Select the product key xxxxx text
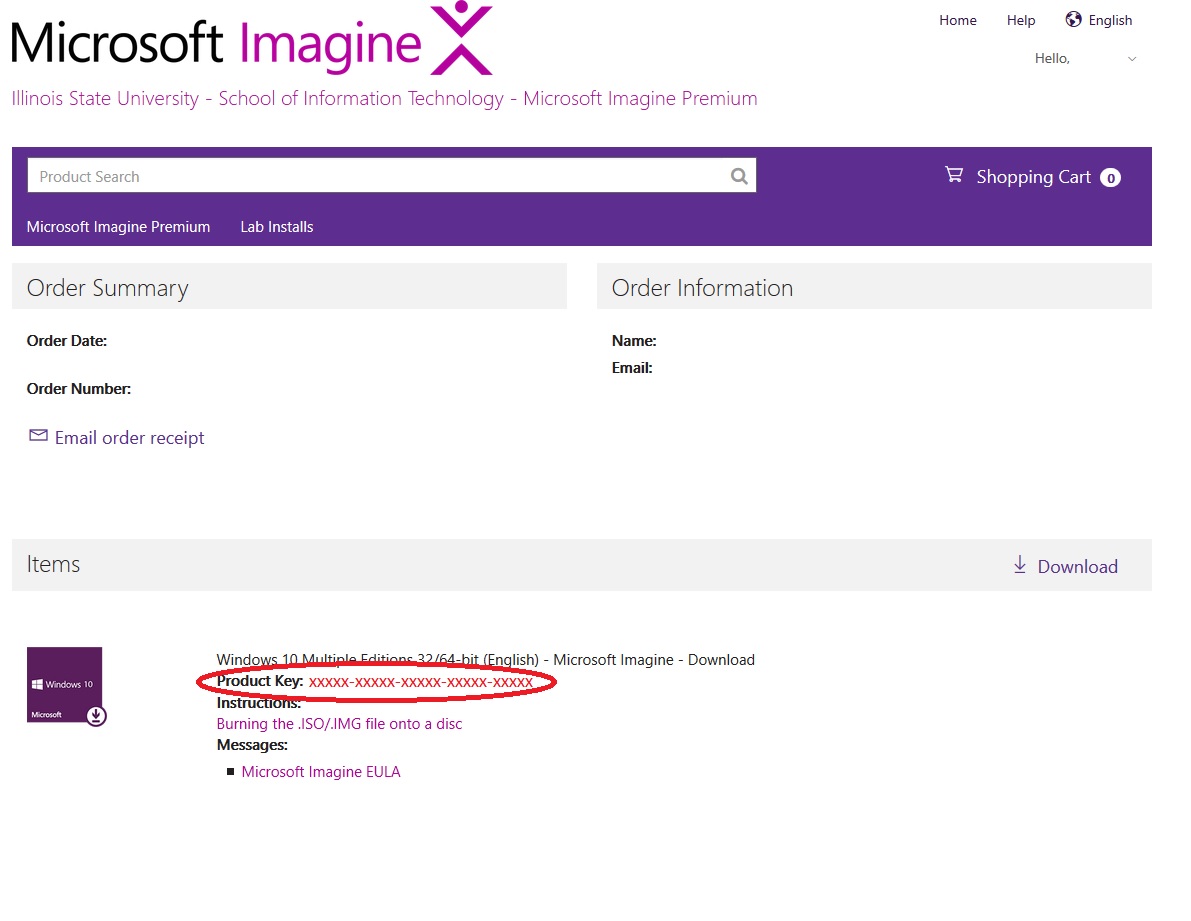The width and height of the screenshot is (1191, 921). (421, 682)
